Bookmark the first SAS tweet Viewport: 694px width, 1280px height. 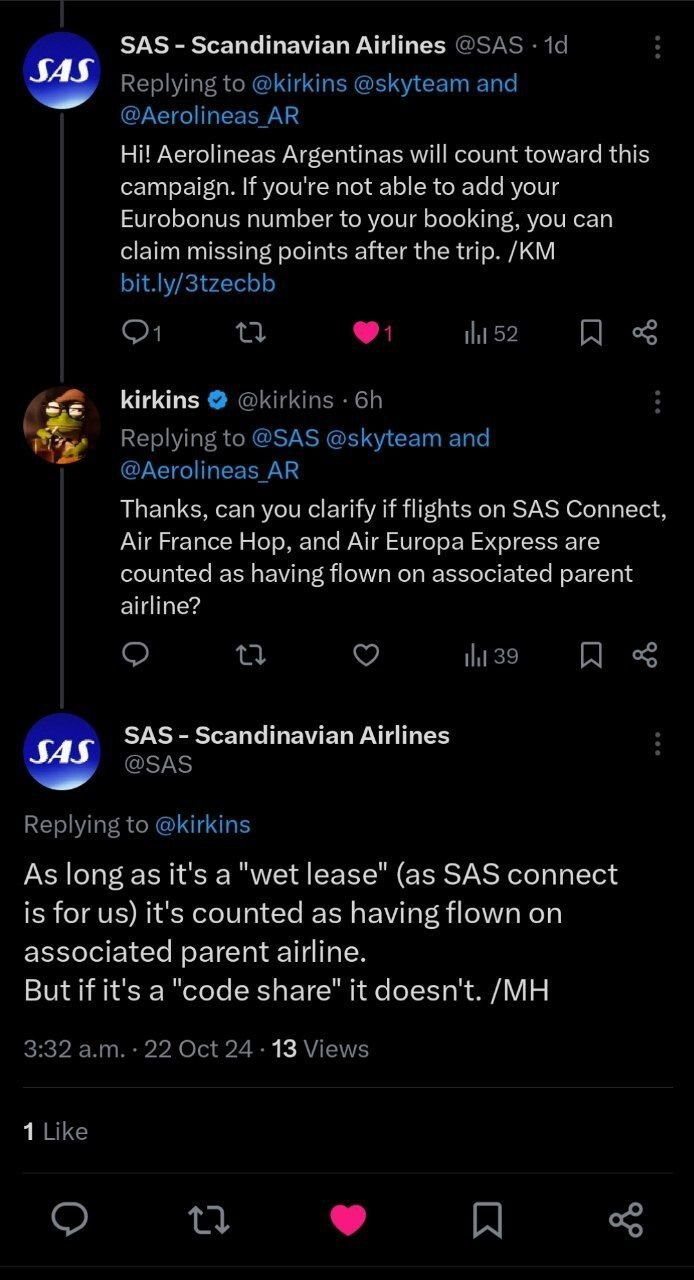point(592,333)
